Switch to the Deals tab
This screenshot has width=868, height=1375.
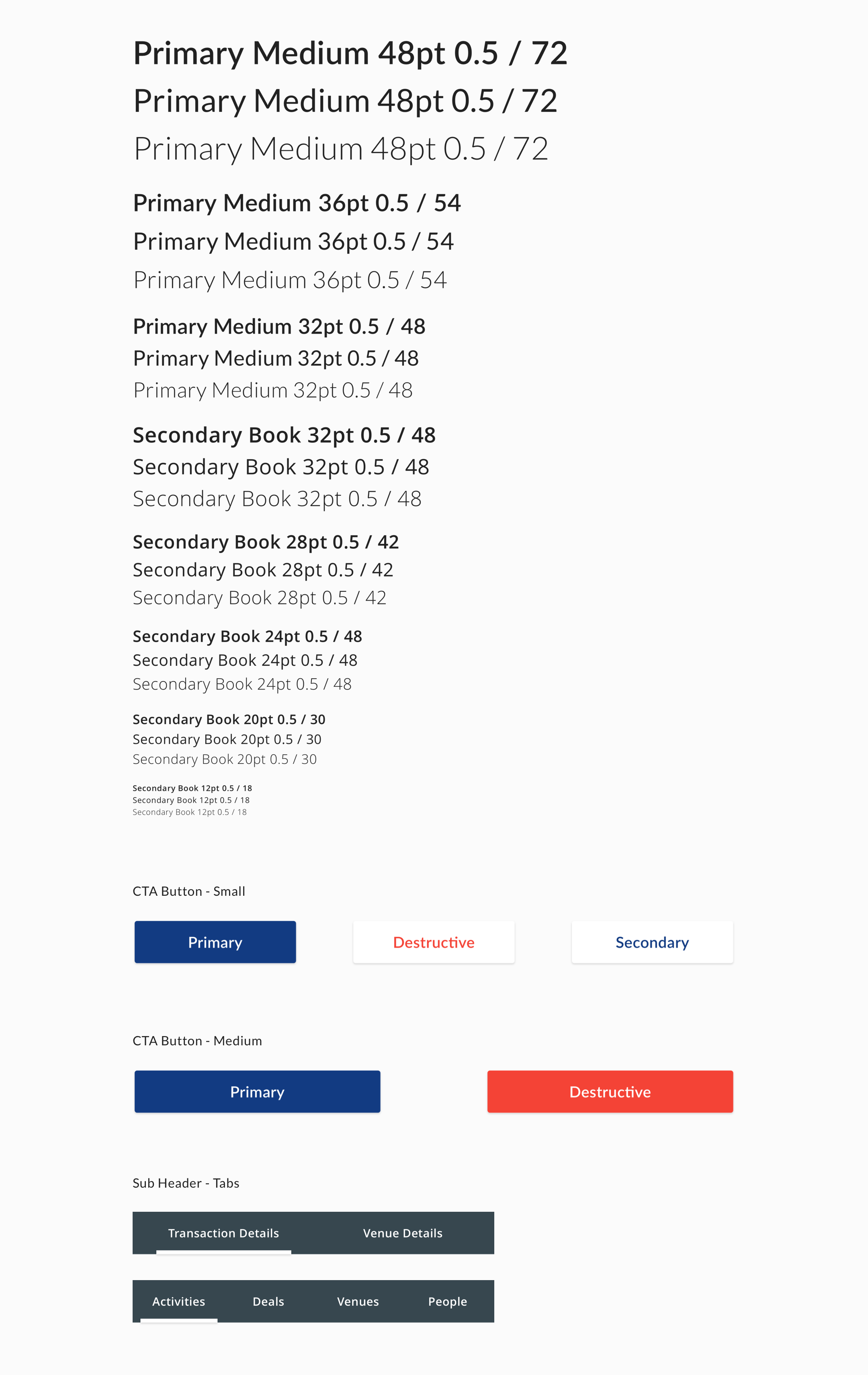pyautogui.click(x=268, y=1301)
